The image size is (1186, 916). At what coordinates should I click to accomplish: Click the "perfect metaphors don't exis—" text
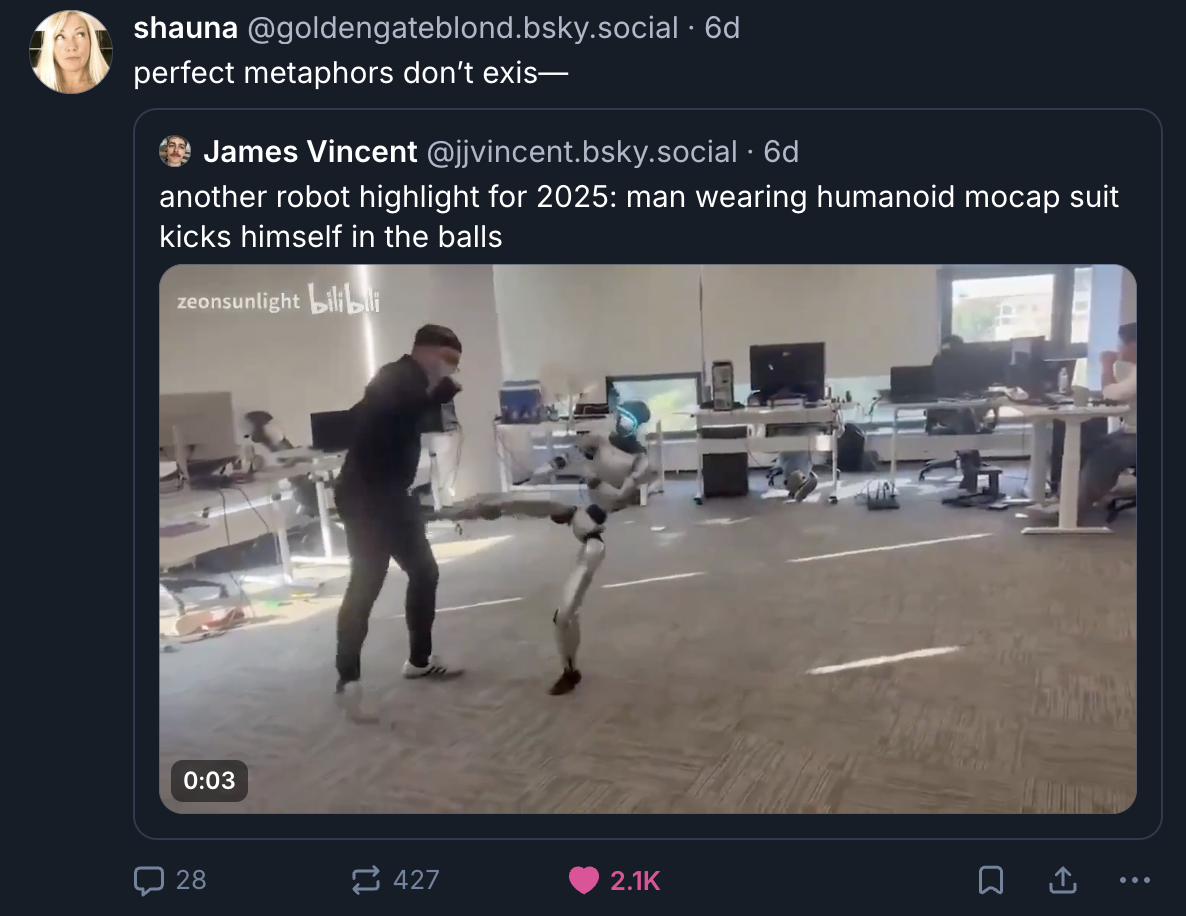point(351,74)
